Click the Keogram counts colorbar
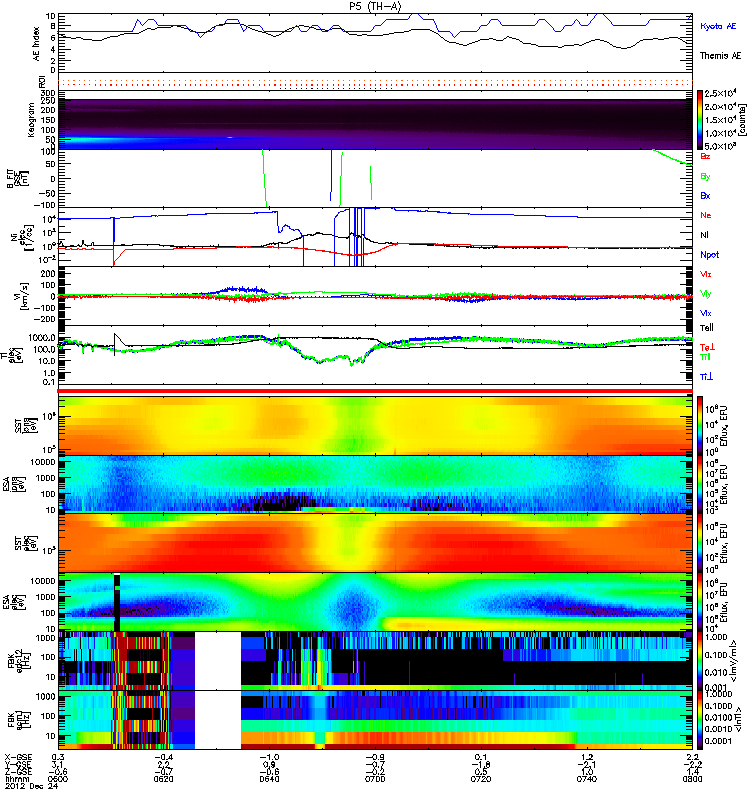 click(x=700, y=120)
